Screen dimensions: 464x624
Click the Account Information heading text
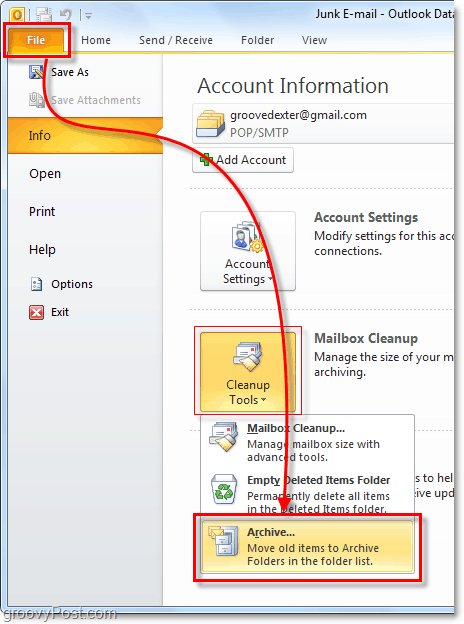coord(293,86)
